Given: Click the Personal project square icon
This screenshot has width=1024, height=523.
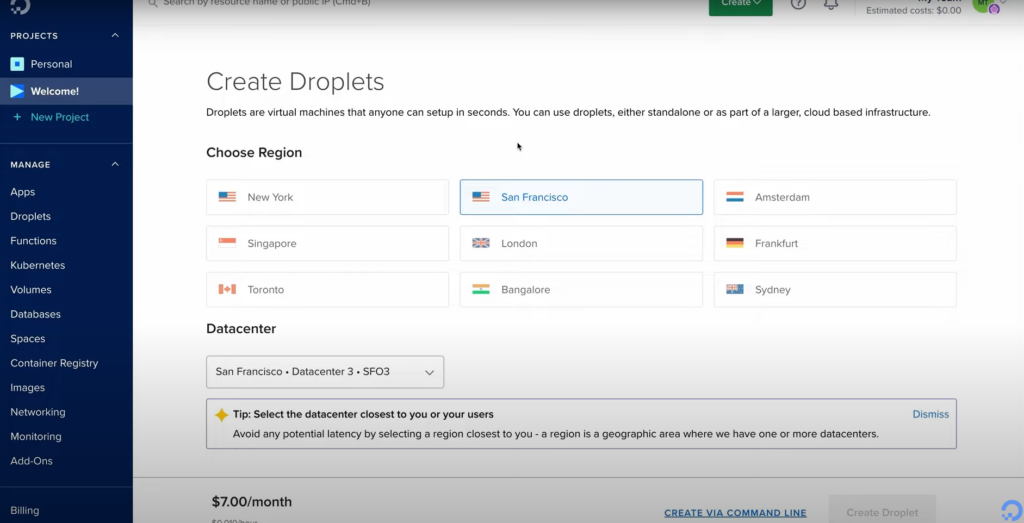Looking at the screenshot, I should click(17, 64).
